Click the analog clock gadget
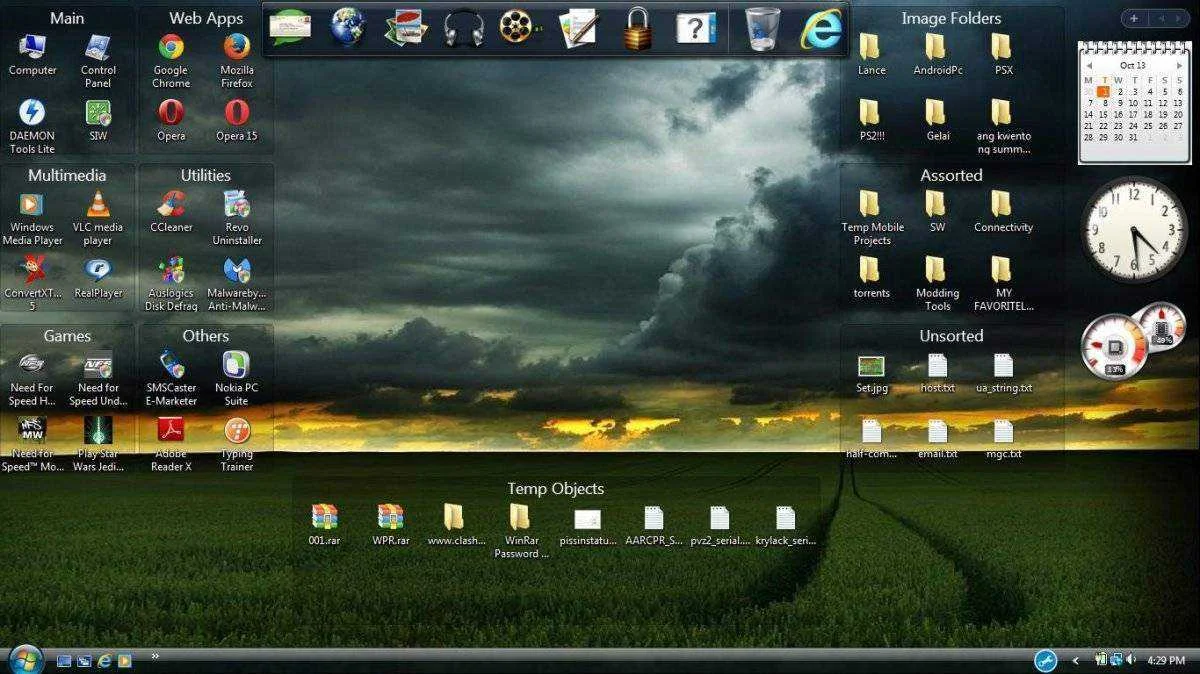This screenshot has height=674, width=1200. tap(1134, 229)
